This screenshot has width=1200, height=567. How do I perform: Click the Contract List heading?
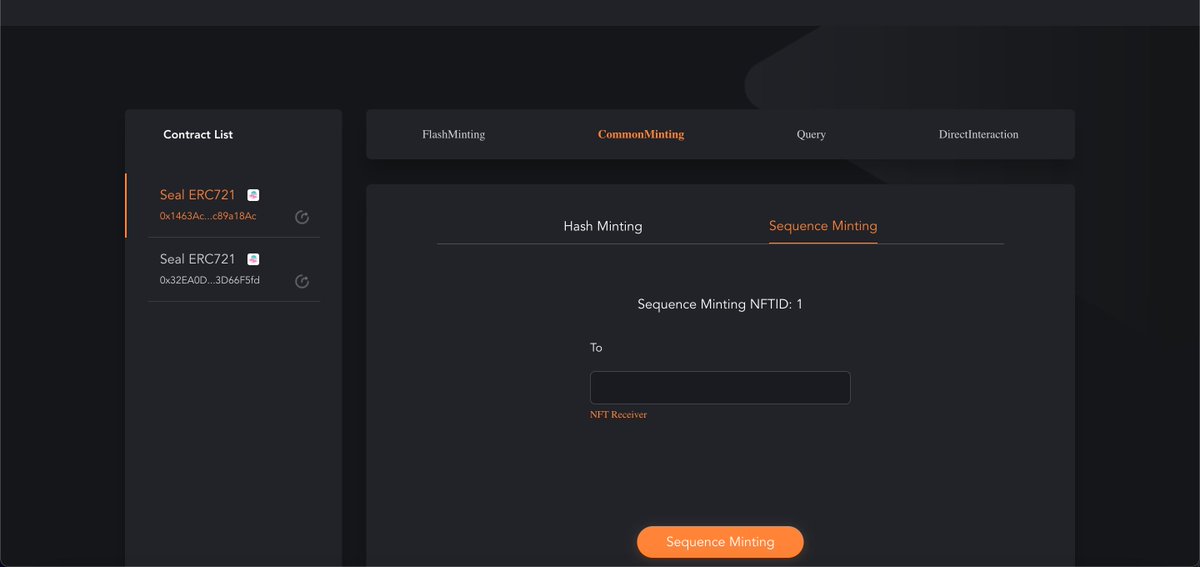198,134
